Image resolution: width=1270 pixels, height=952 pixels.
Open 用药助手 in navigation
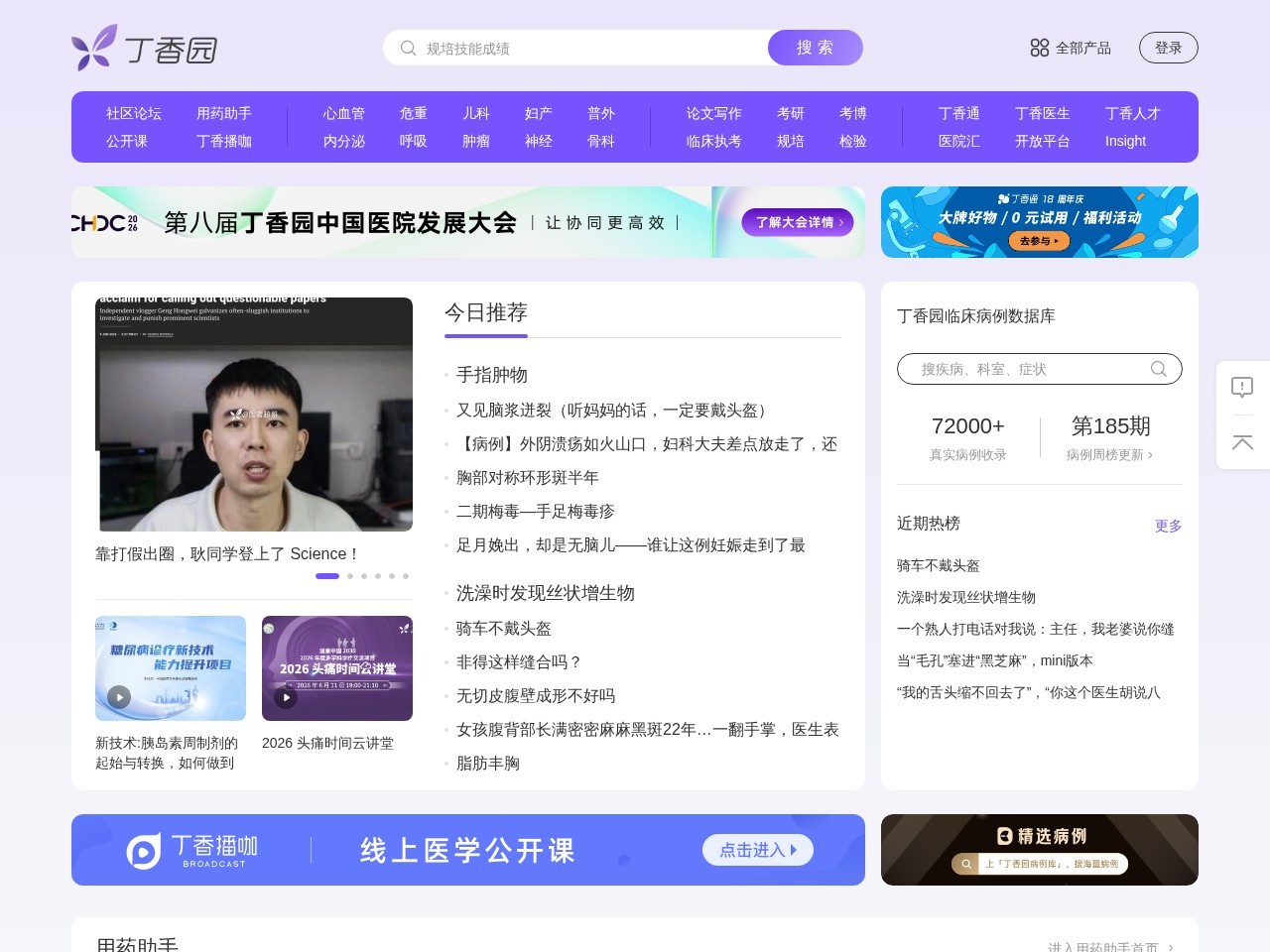224,113
